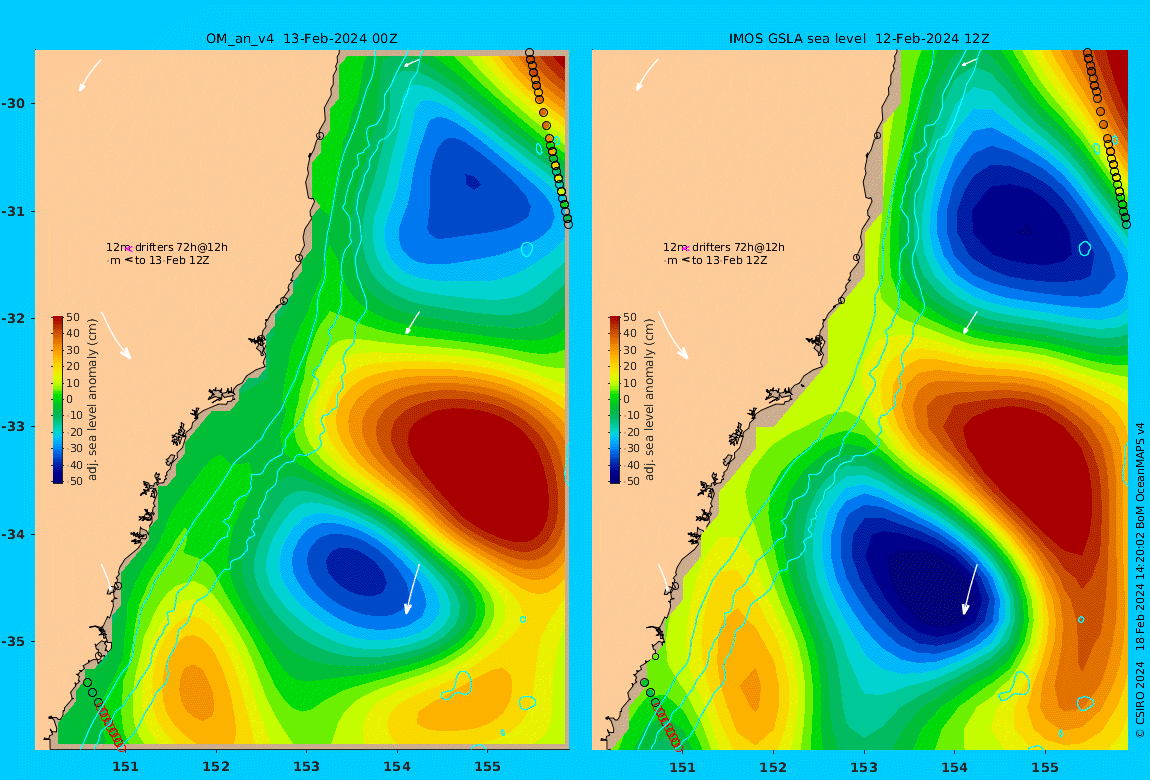Click the -33 latitude tick label
Viewport: 1150px width, 780px height.
pos(13,426)
